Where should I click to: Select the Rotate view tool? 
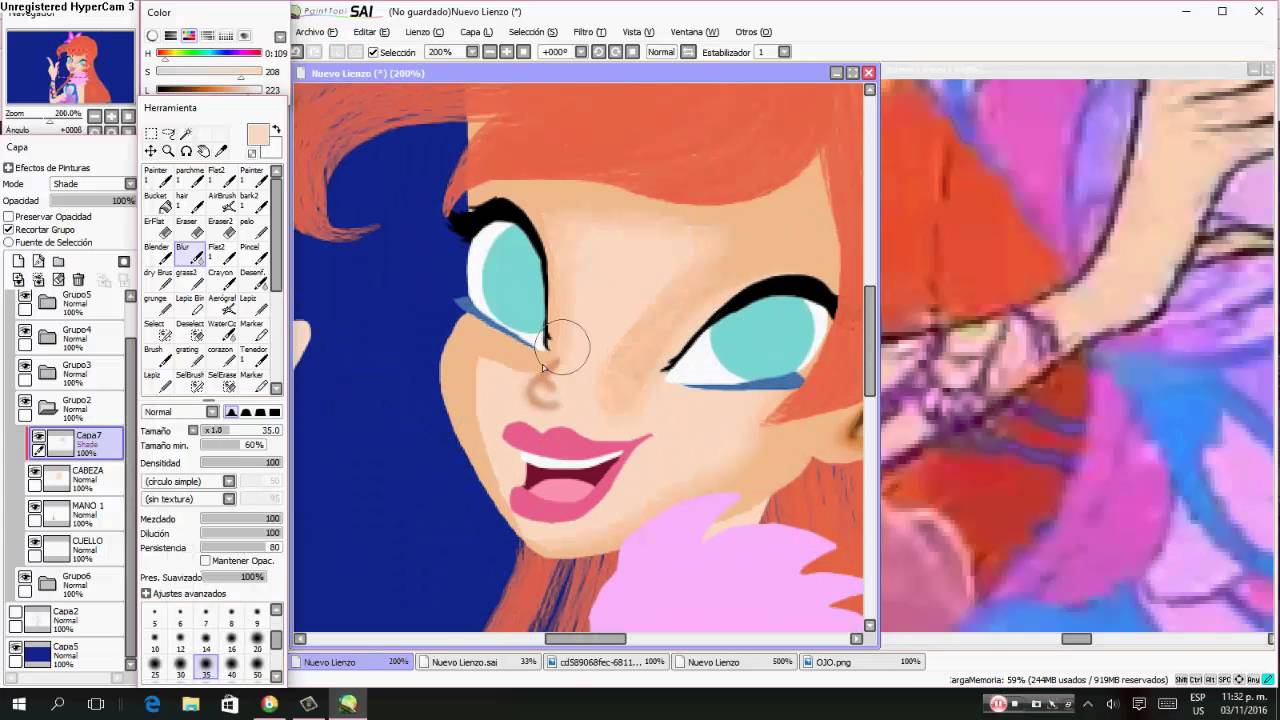[186, 151]
